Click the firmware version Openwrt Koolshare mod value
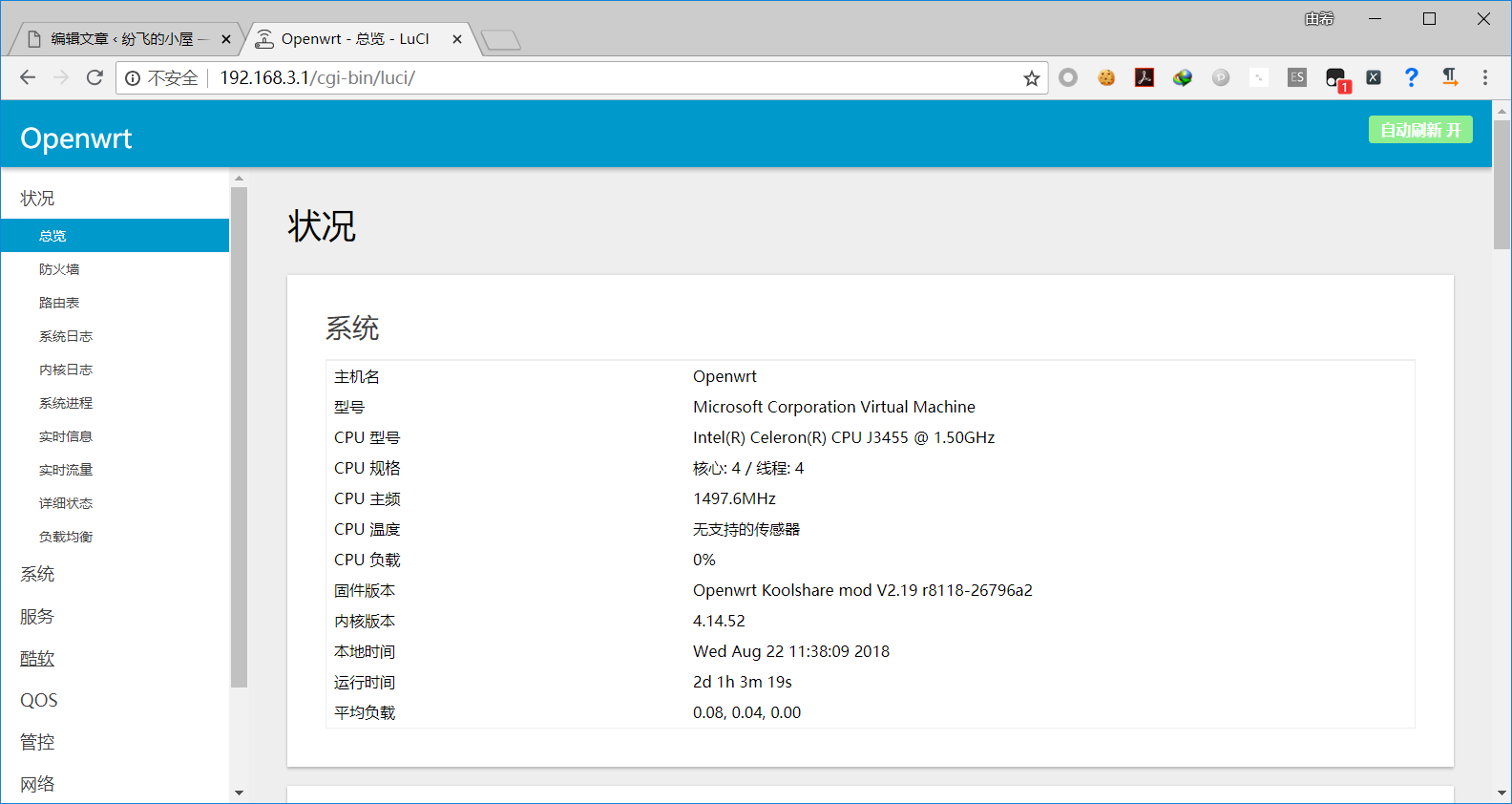Image resolution: width=1512 pixels, height=804 pixels. [x=863, y=590]
